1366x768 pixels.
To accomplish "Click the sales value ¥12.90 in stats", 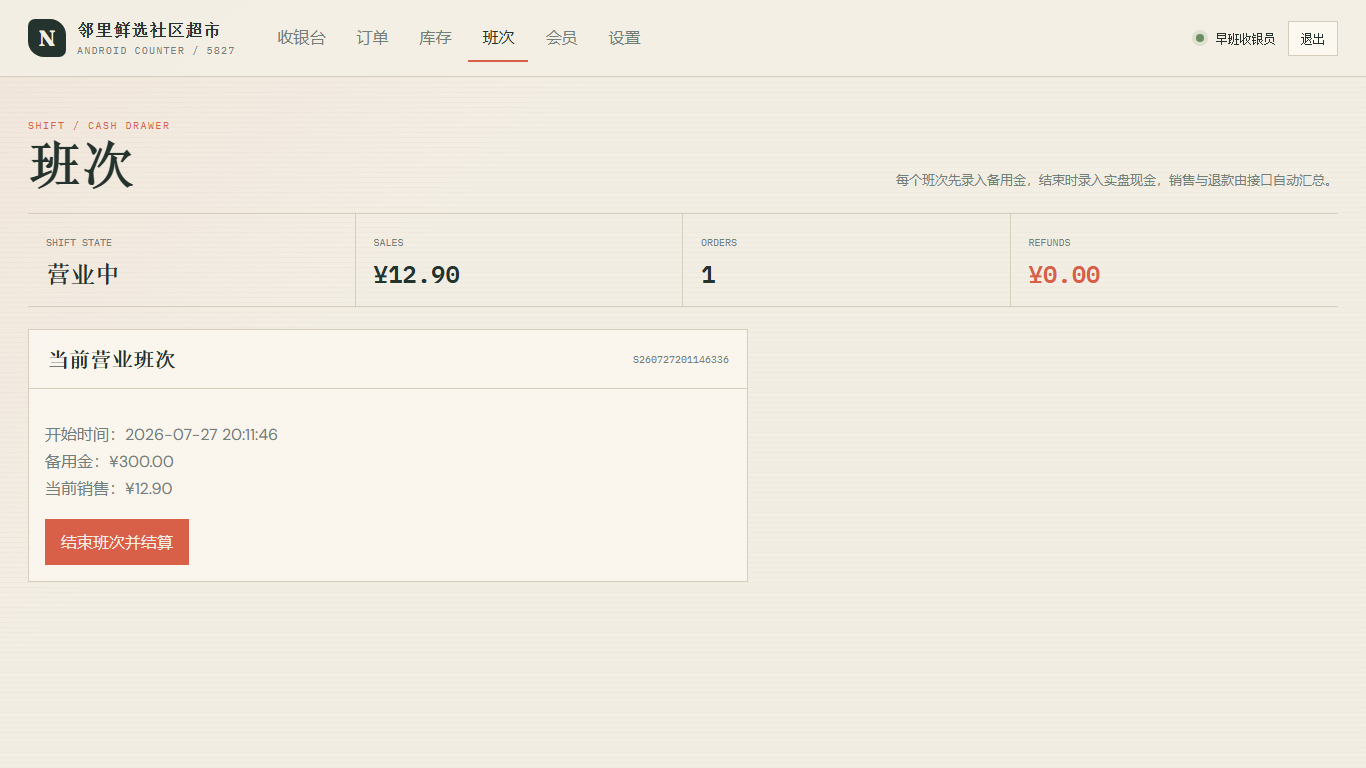I will [x=417, y=275].
